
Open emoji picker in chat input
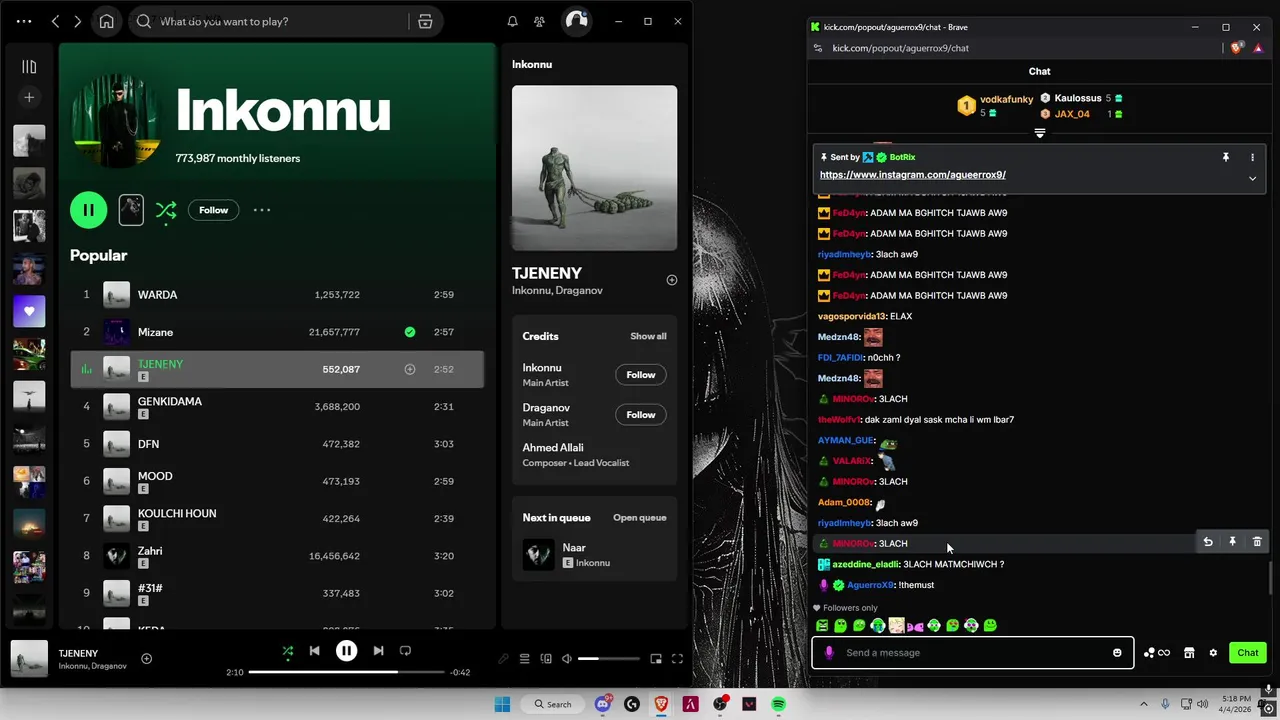coord(1117,653)
